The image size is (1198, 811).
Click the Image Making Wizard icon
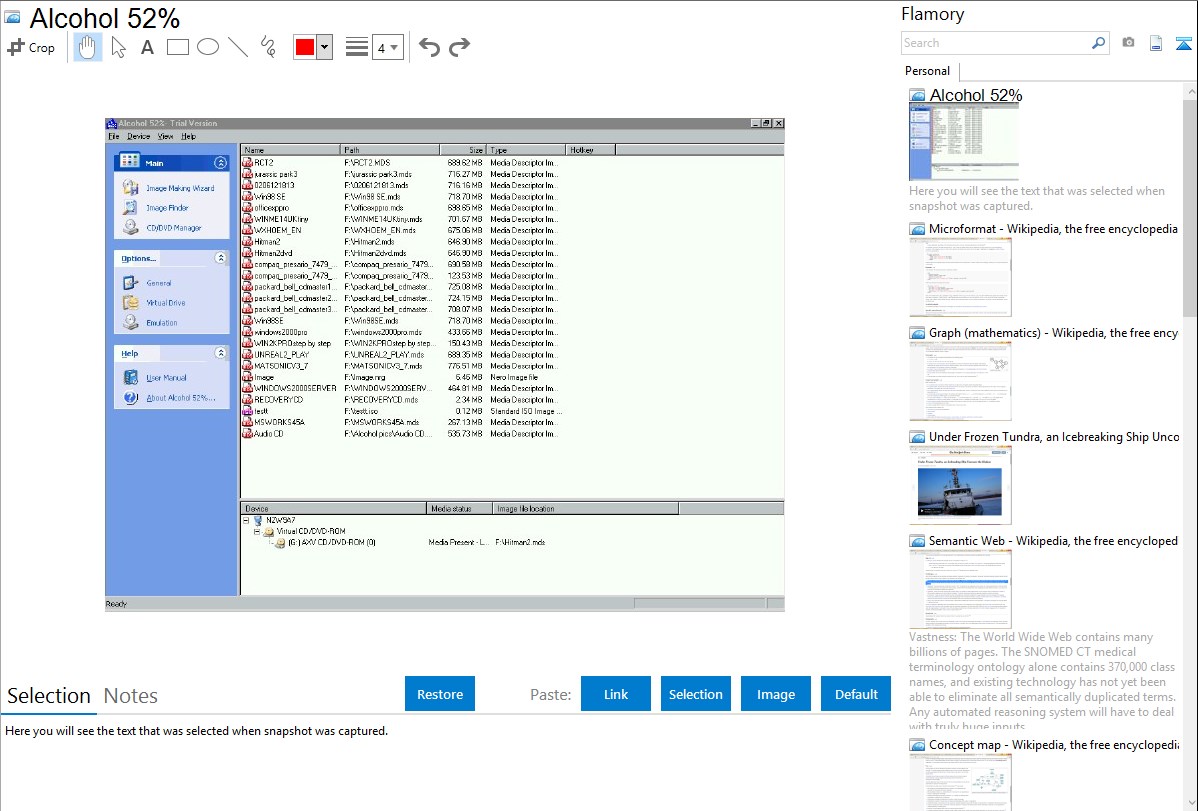(131, 187)
